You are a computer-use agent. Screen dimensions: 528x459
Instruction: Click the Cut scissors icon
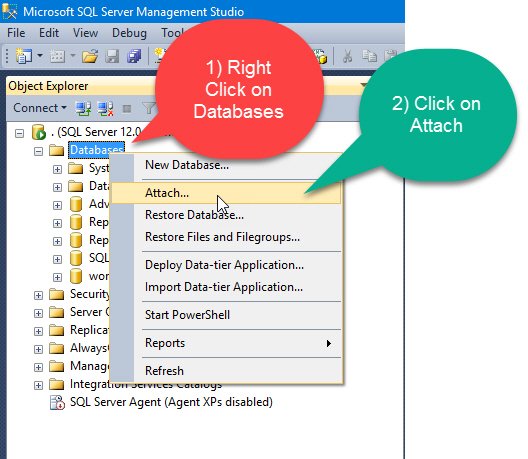click(x=347, y=56)
